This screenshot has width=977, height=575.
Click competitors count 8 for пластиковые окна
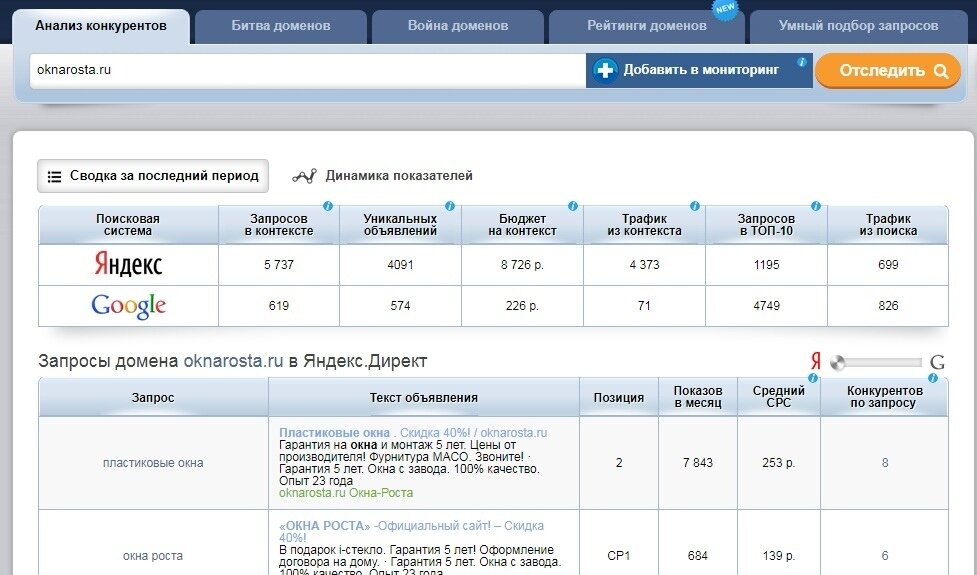[x=885, y=463]
